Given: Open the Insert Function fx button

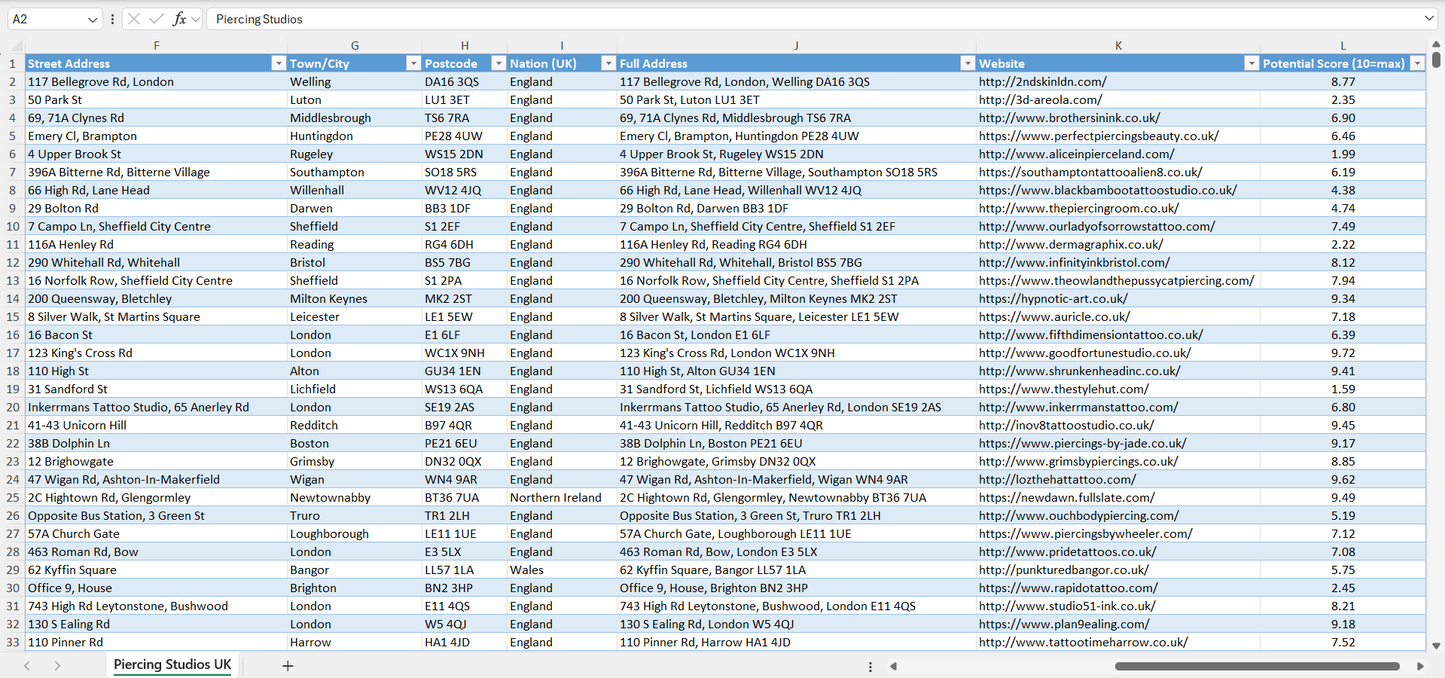Looking at the screenshot, I should tap(179, 19).
